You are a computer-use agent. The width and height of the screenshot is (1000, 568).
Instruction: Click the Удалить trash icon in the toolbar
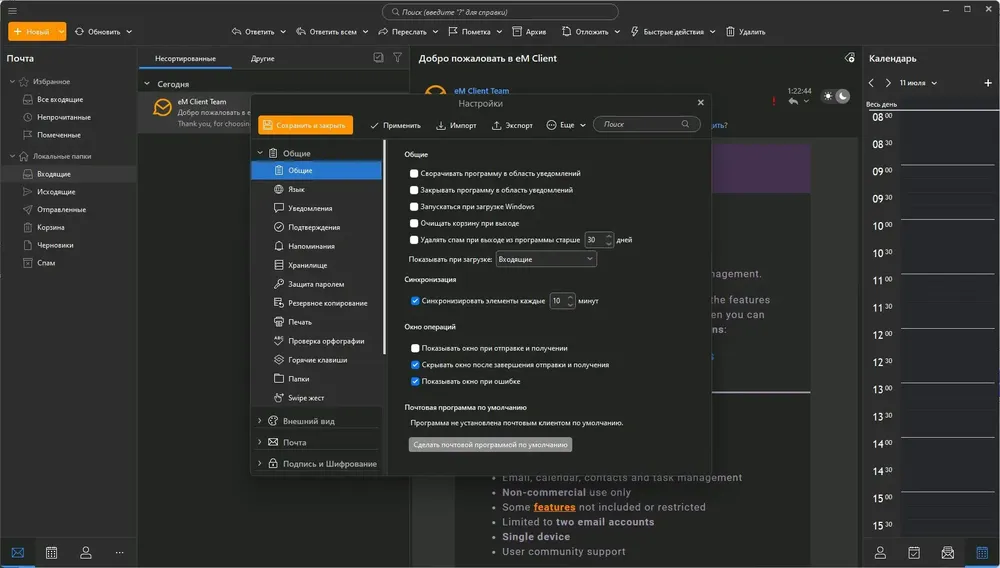click(x=730, y=31)
